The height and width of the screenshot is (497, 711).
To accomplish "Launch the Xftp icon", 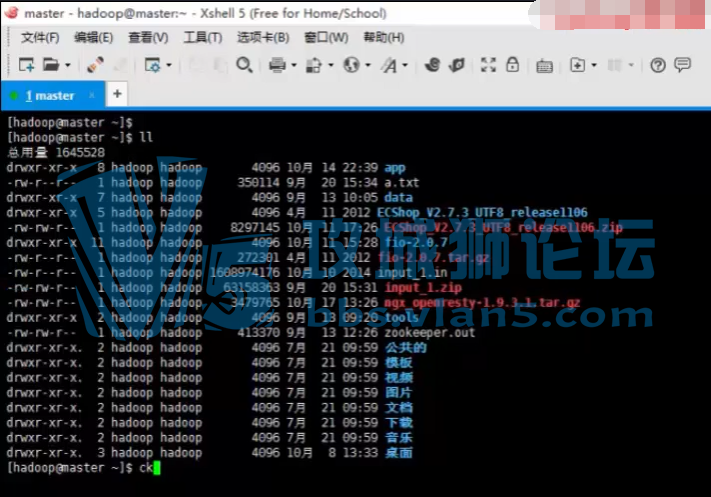I will tap(432, 65).
